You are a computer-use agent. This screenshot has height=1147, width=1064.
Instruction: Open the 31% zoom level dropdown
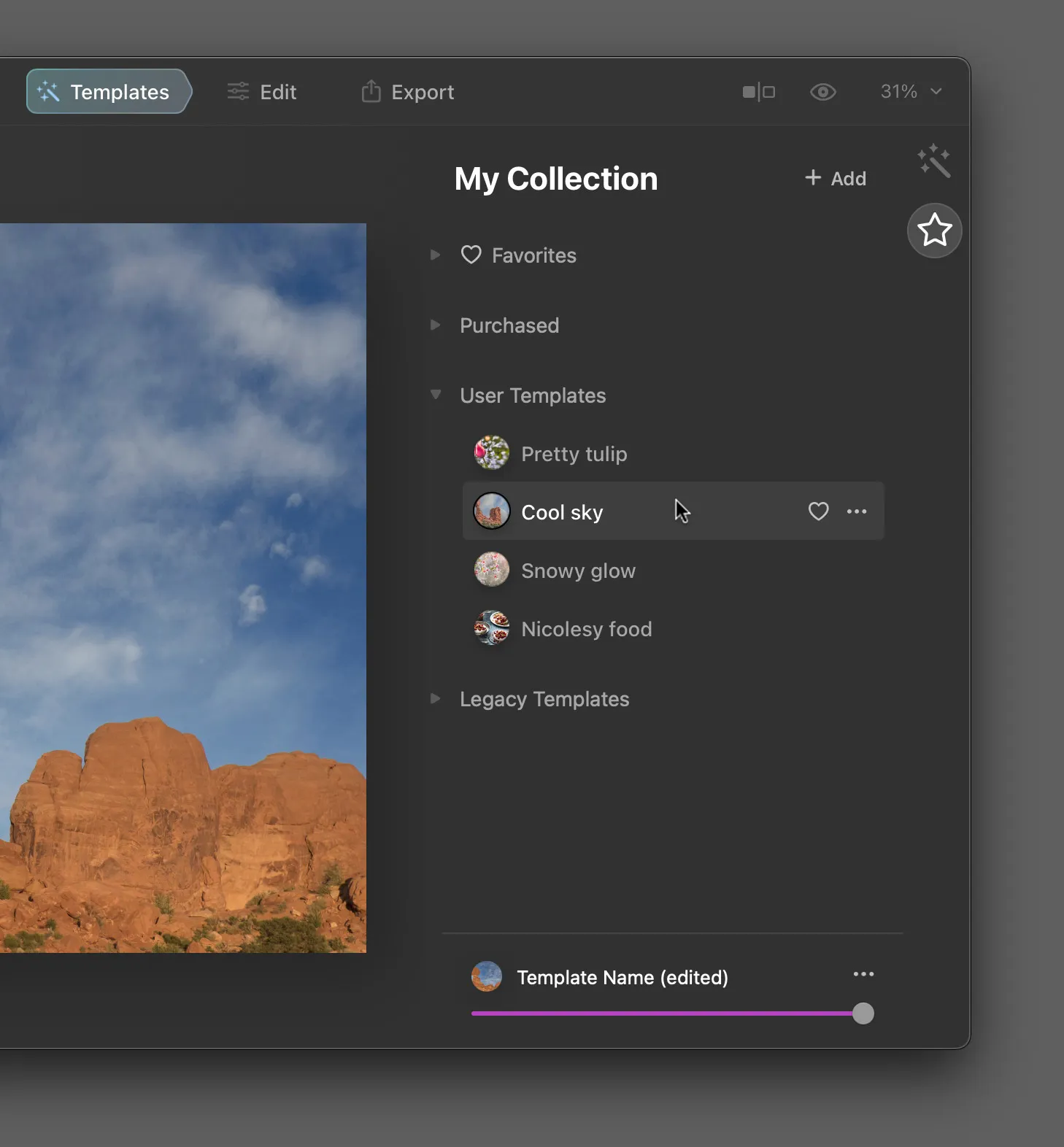pos(911,92)
